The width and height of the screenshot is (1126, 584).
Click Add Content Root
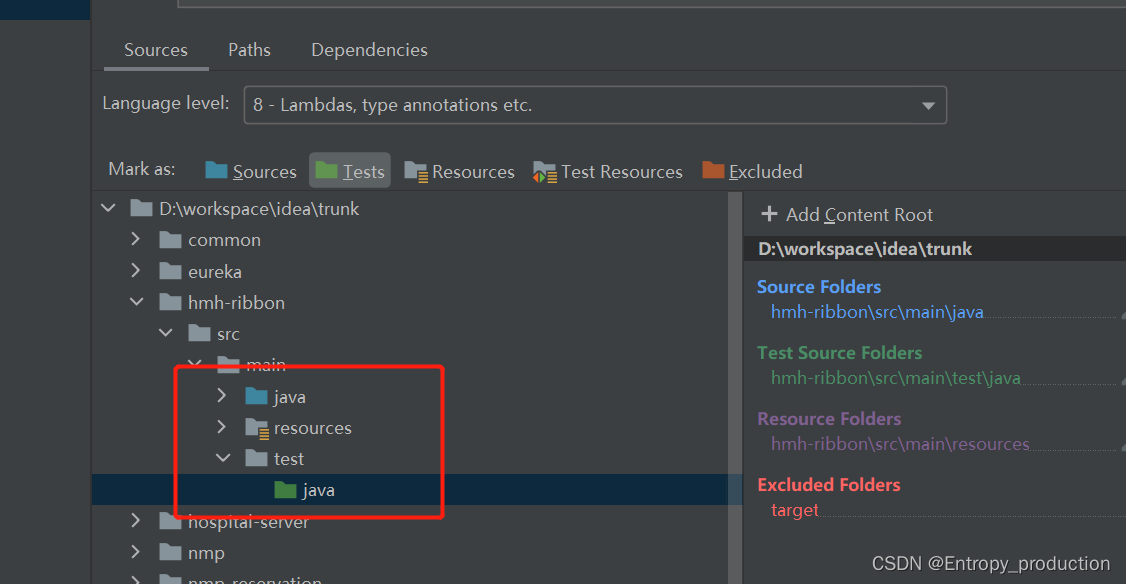pos(858,214)
